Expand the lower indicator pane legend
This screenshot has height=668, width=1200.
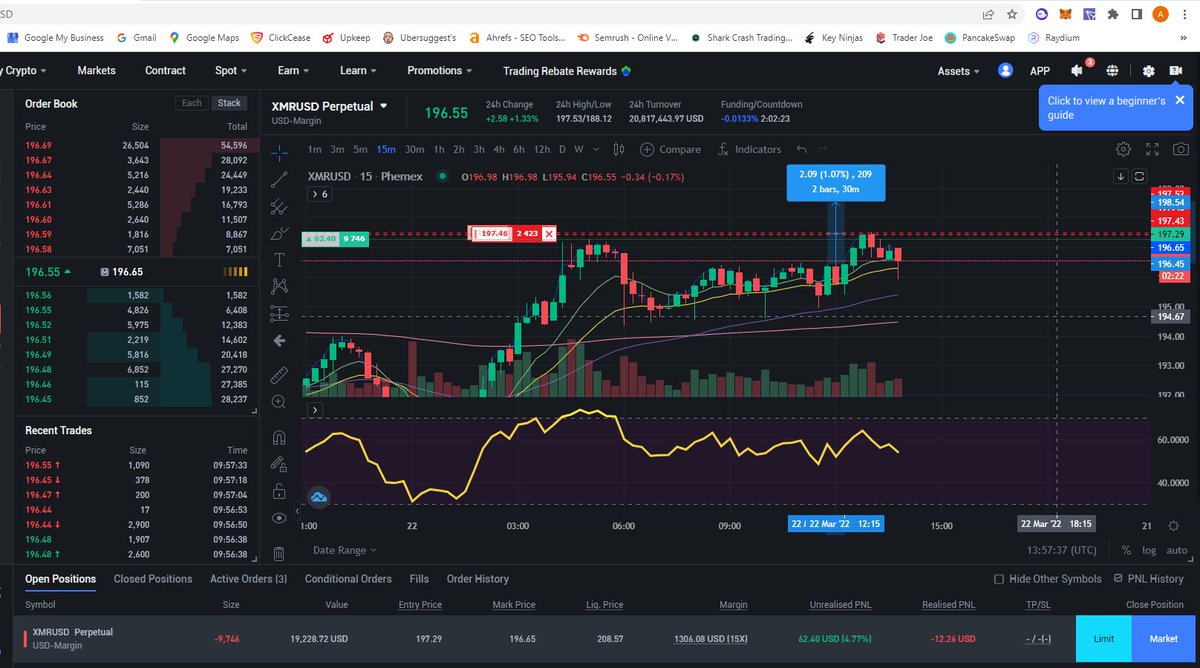pos(316,410)
